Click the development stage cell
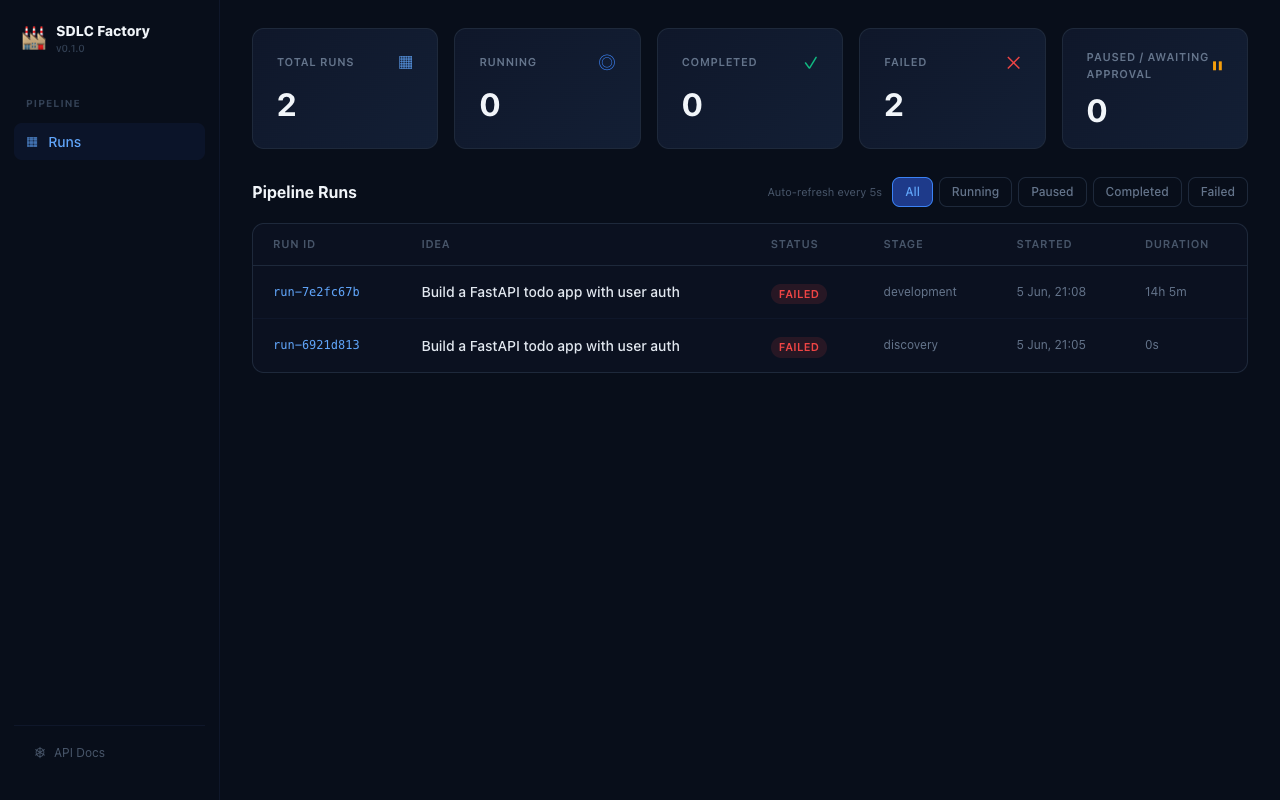 (x=920, y=292)
